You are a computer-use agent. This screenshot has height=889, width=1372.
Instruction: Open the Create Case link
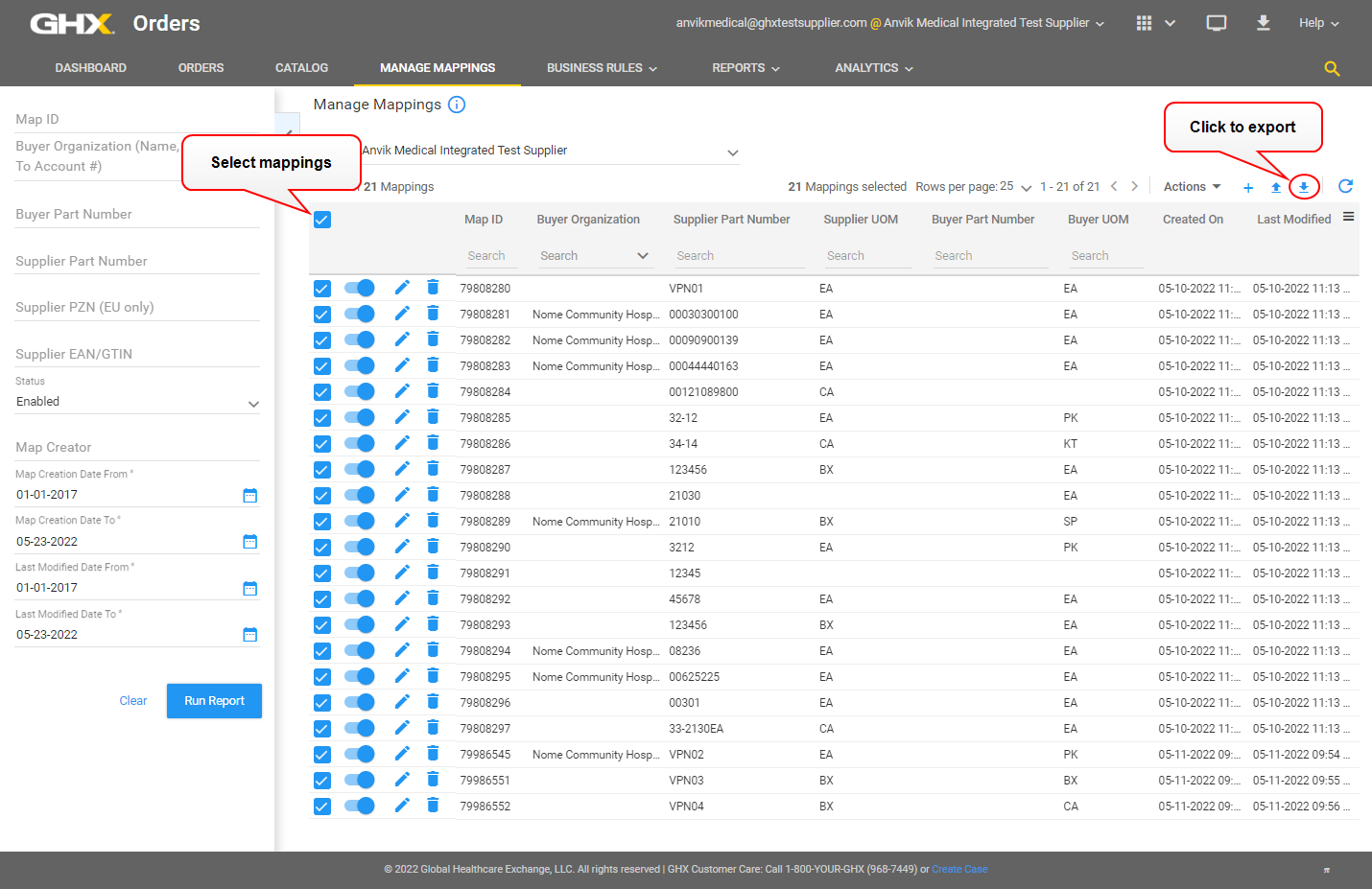(959, 869)
